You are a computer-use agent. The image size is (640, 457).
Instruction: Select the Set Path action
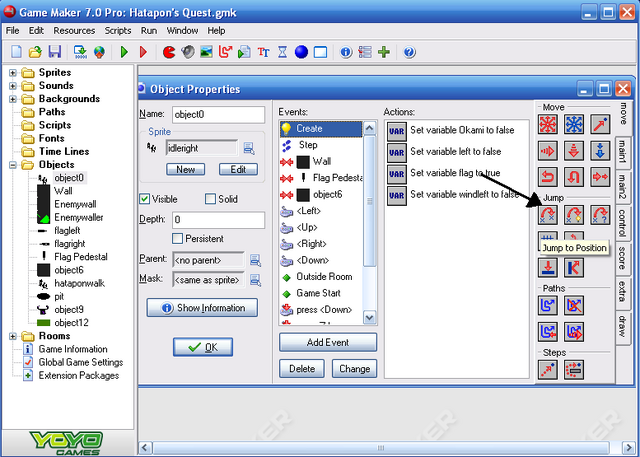[x=548, y=305]
